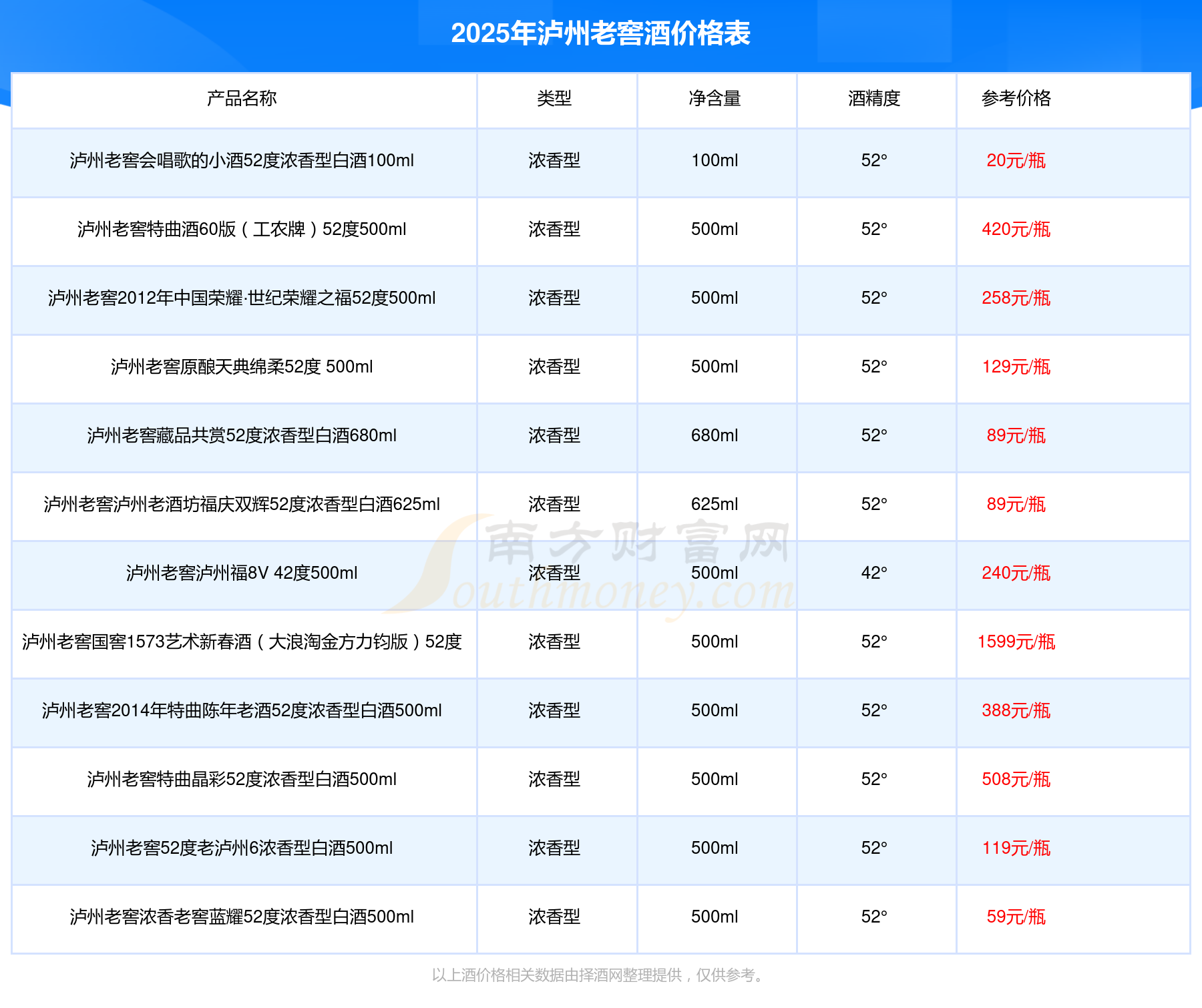The width and height of the screenshot is (1202, 1008).
Task: Click the title 2025年泸州老窖酒价格表
Action: coord(600,33)
